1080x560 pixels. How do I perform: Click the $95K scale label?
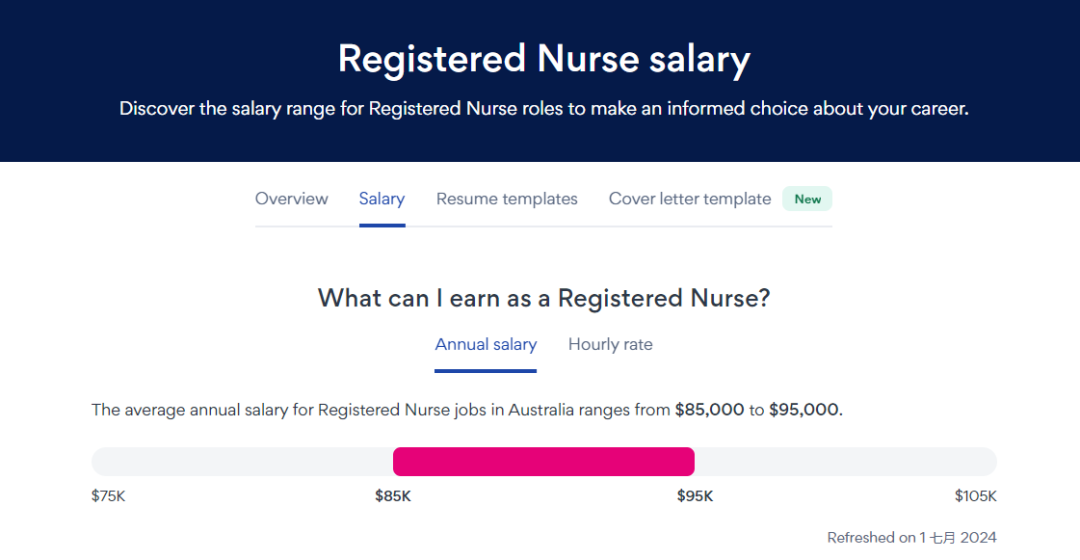[695, 496]
